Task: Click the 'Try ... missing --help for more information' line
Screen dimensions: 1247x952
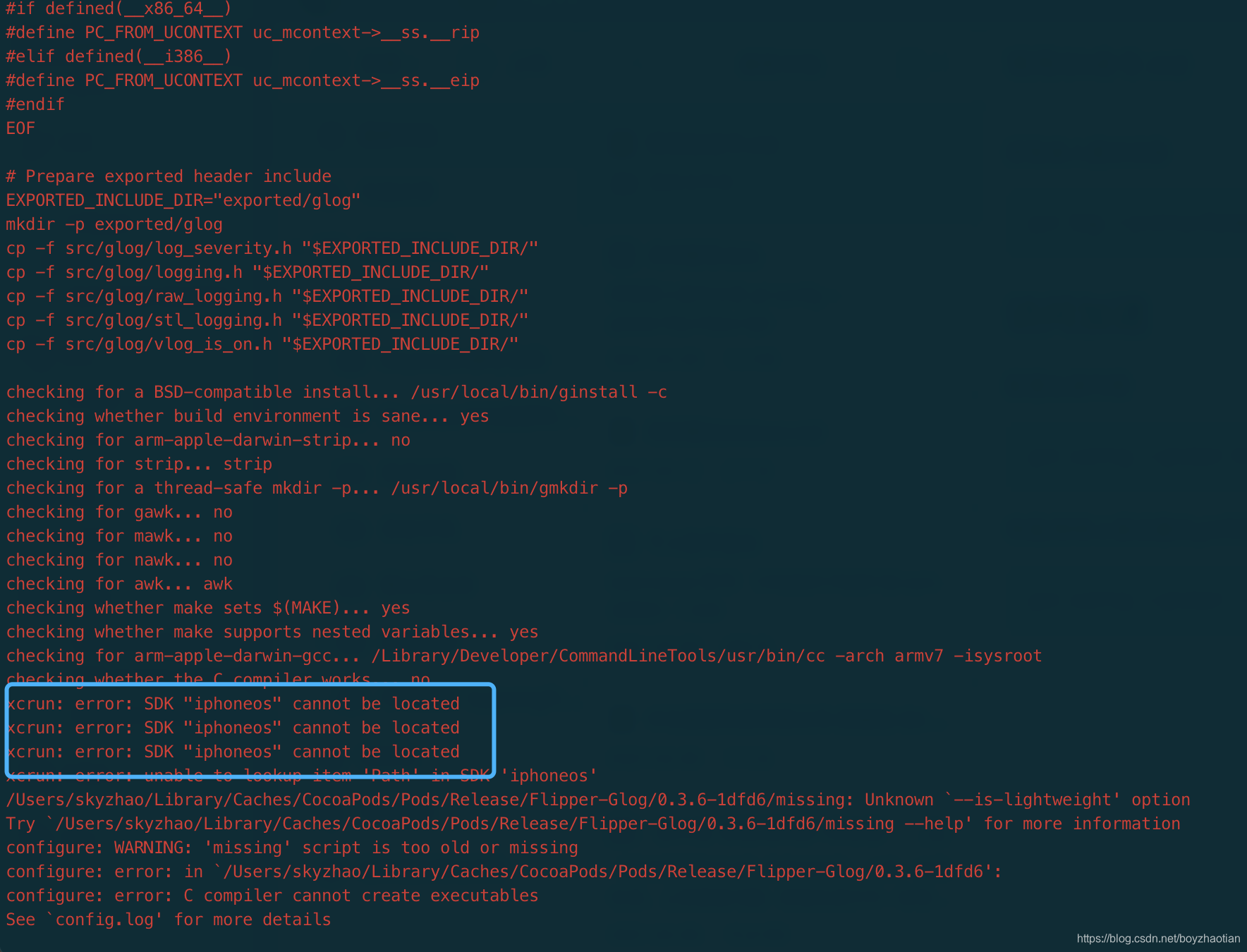Action: [593, 824]
